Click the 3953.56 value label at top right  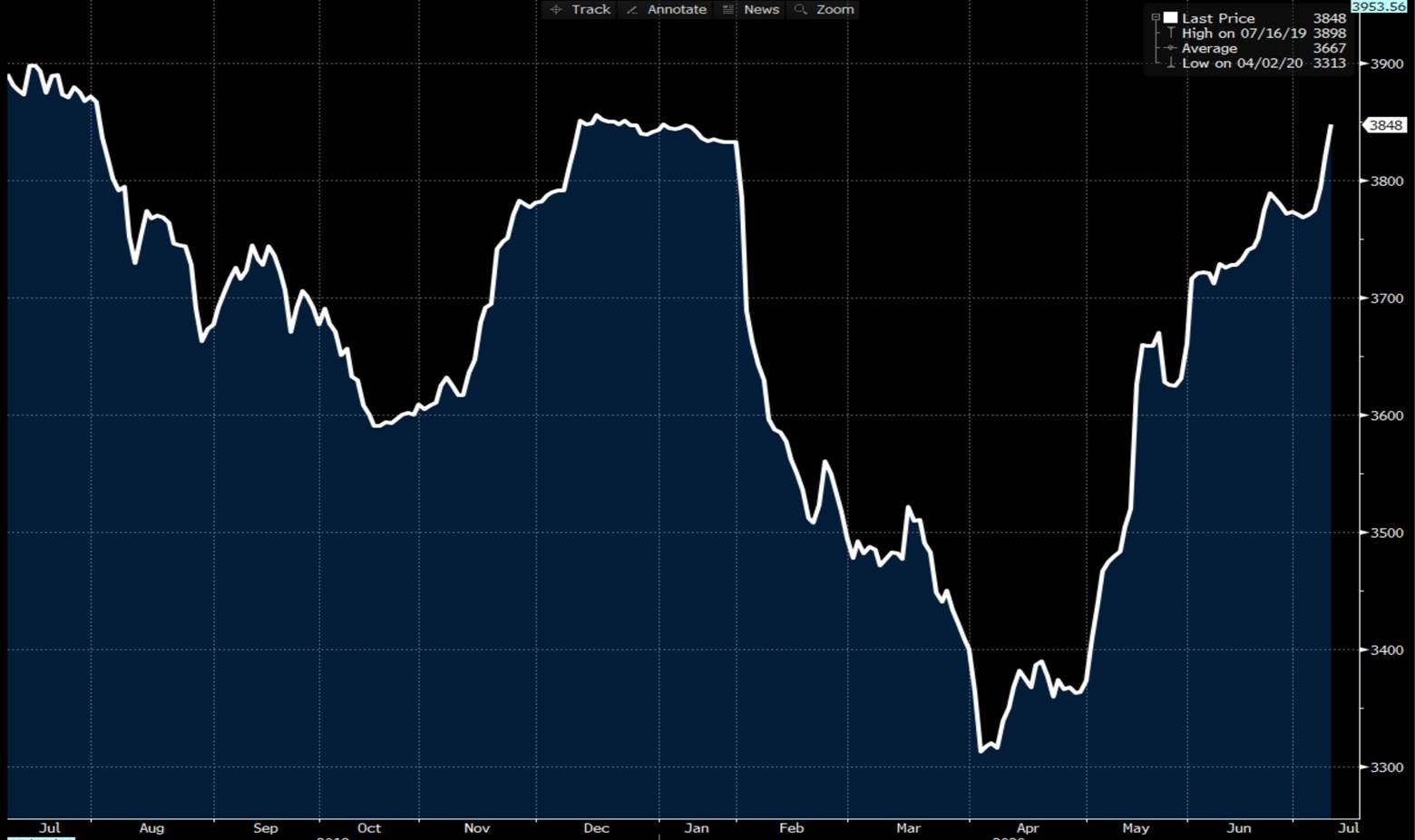[x=1379, y=6]
